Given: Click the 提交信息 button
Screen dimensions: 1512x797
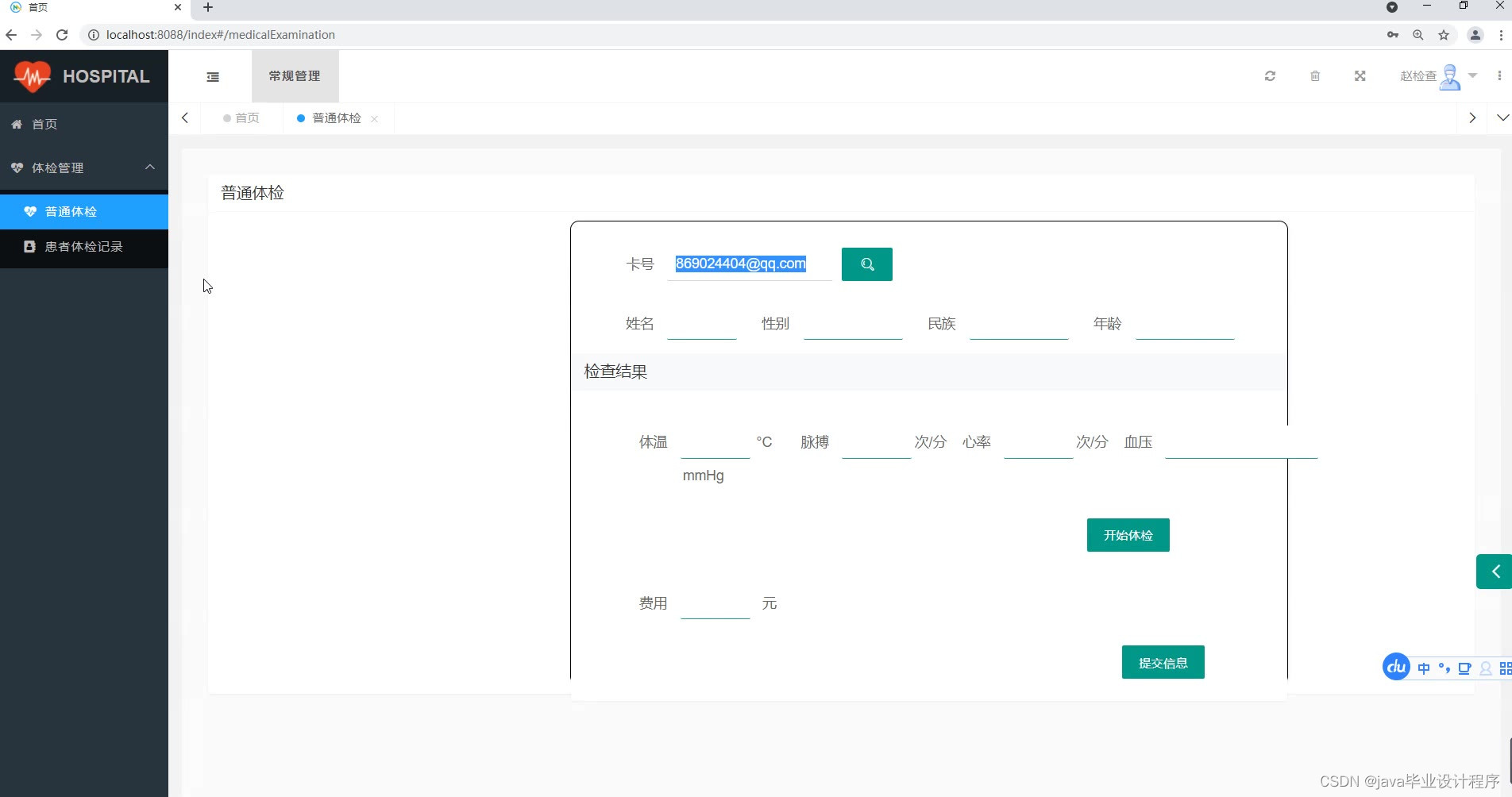Looking at the screenshot, I should pyautogui.click(x=1163, y=662).
